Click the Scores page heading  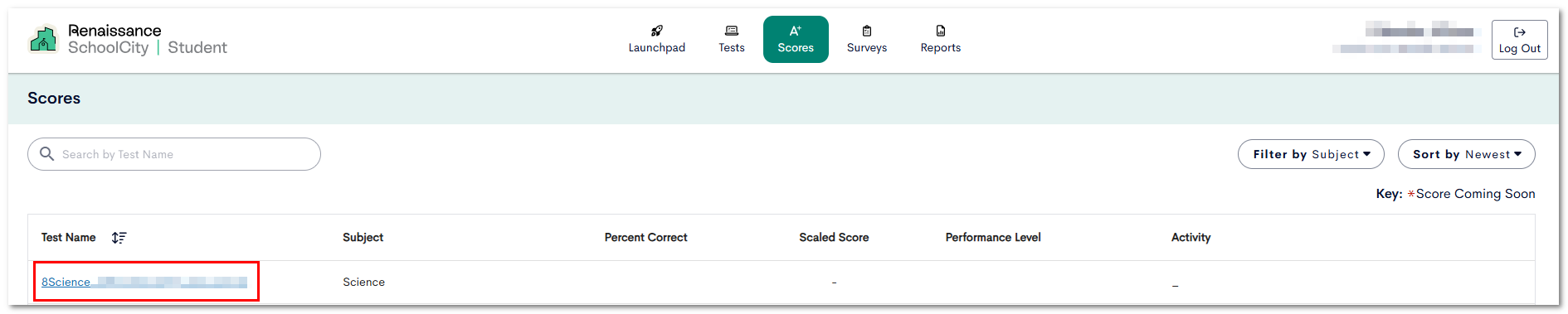pos(54,99)
